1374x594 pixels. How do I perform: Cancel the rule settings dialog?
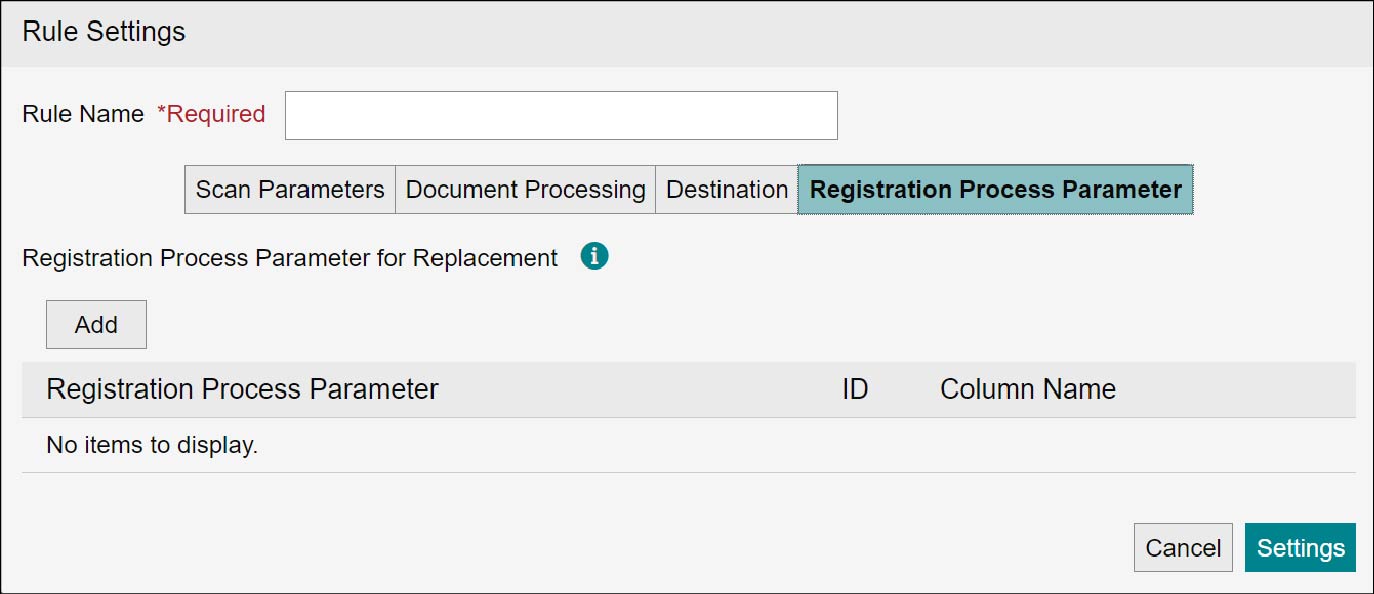(x=1183, y=548)
